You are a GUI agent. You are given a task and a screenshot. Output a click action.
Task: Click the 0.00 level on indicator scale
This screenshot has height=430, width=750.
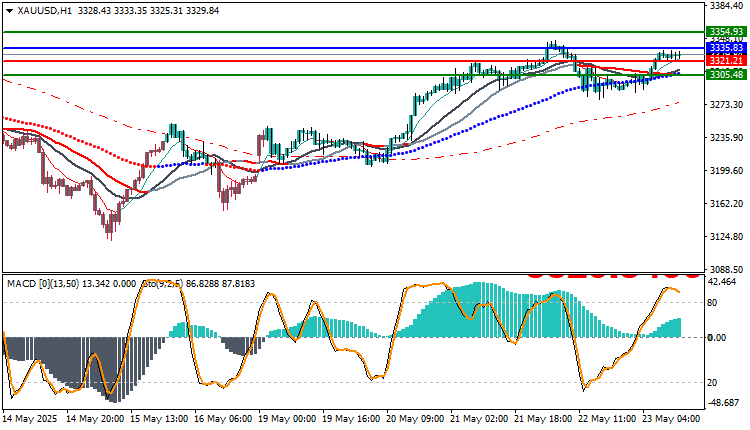point(717,338)
